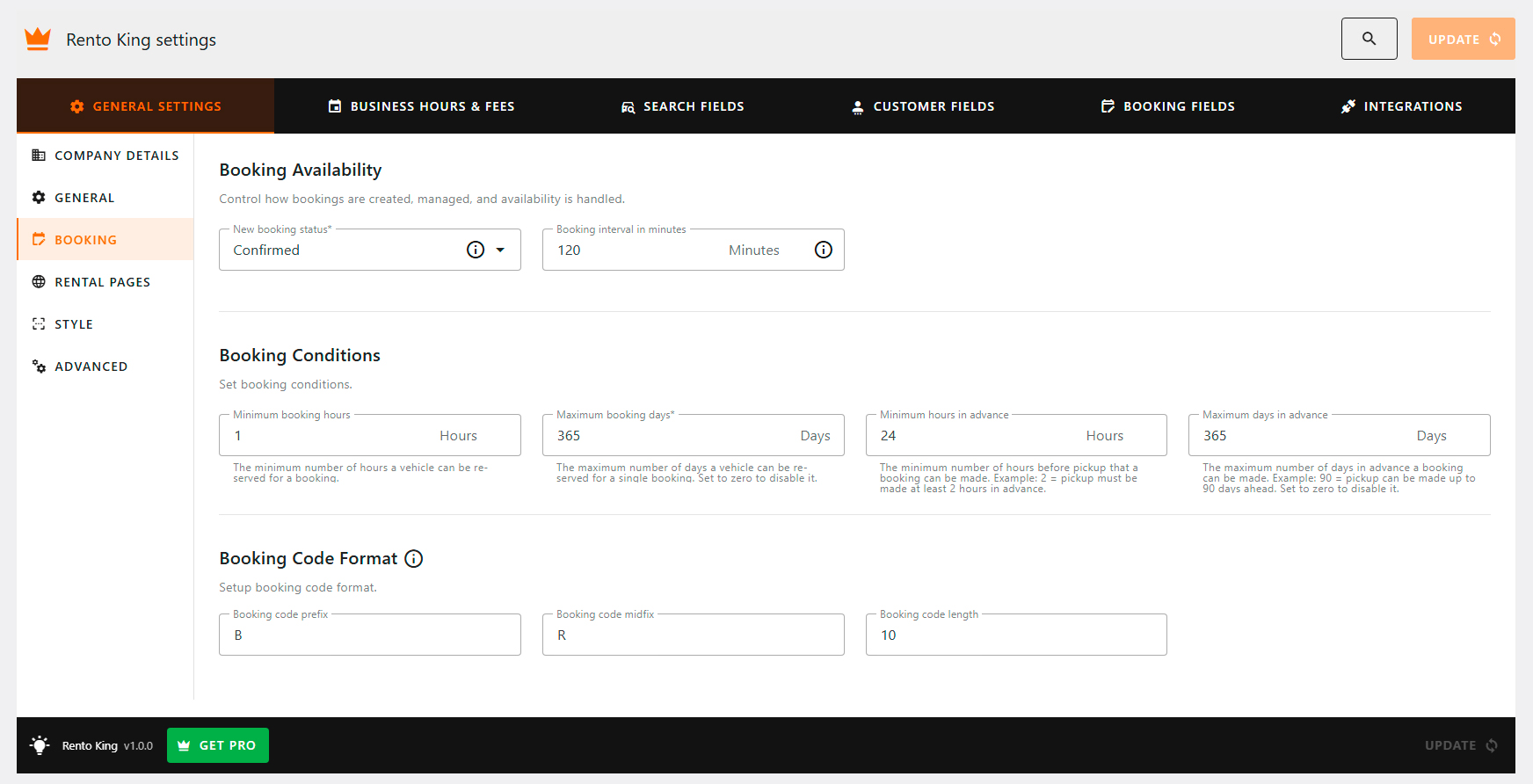Click the plug icon of Integrations tab
This screenshot has width=1533, height=784.
coord(1348,106)
